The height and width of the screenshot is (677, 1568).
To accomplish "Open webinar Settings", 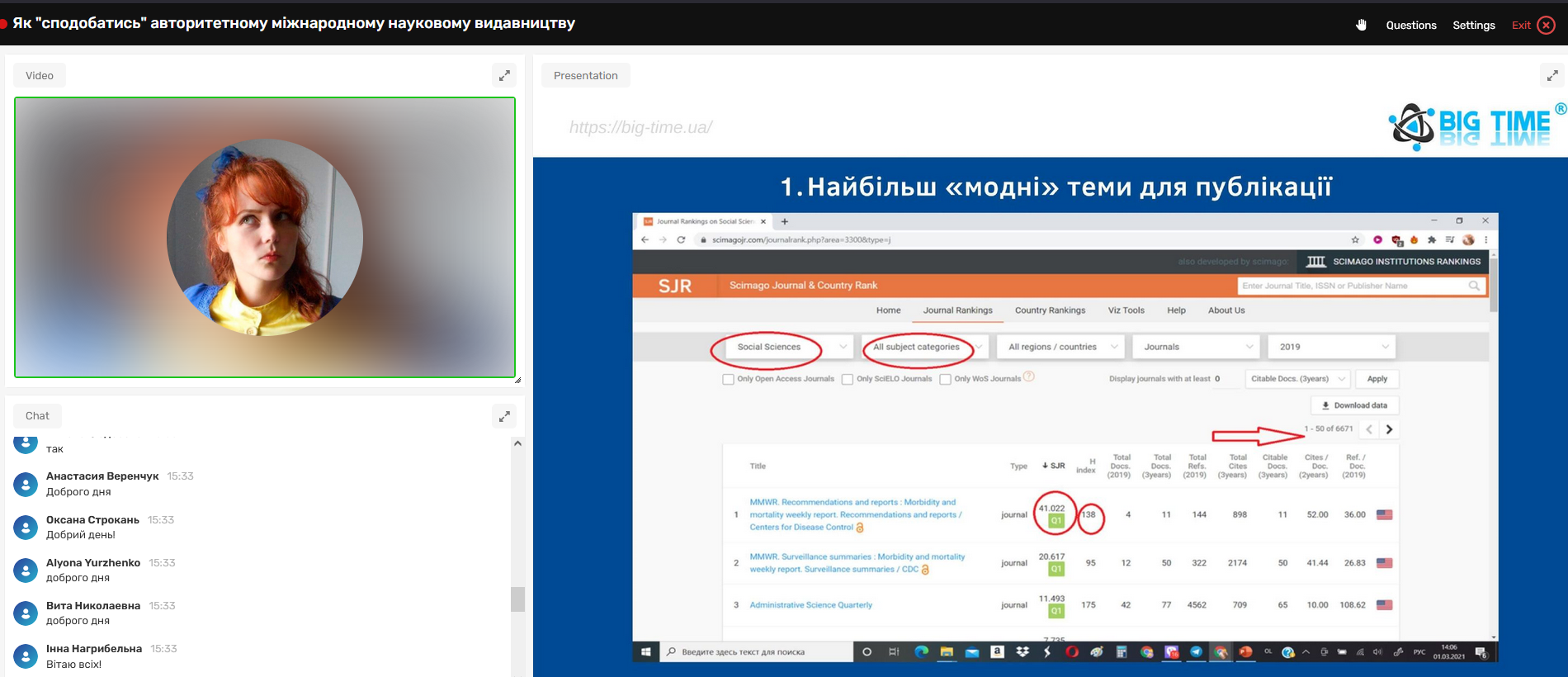I will [1474, 25].
